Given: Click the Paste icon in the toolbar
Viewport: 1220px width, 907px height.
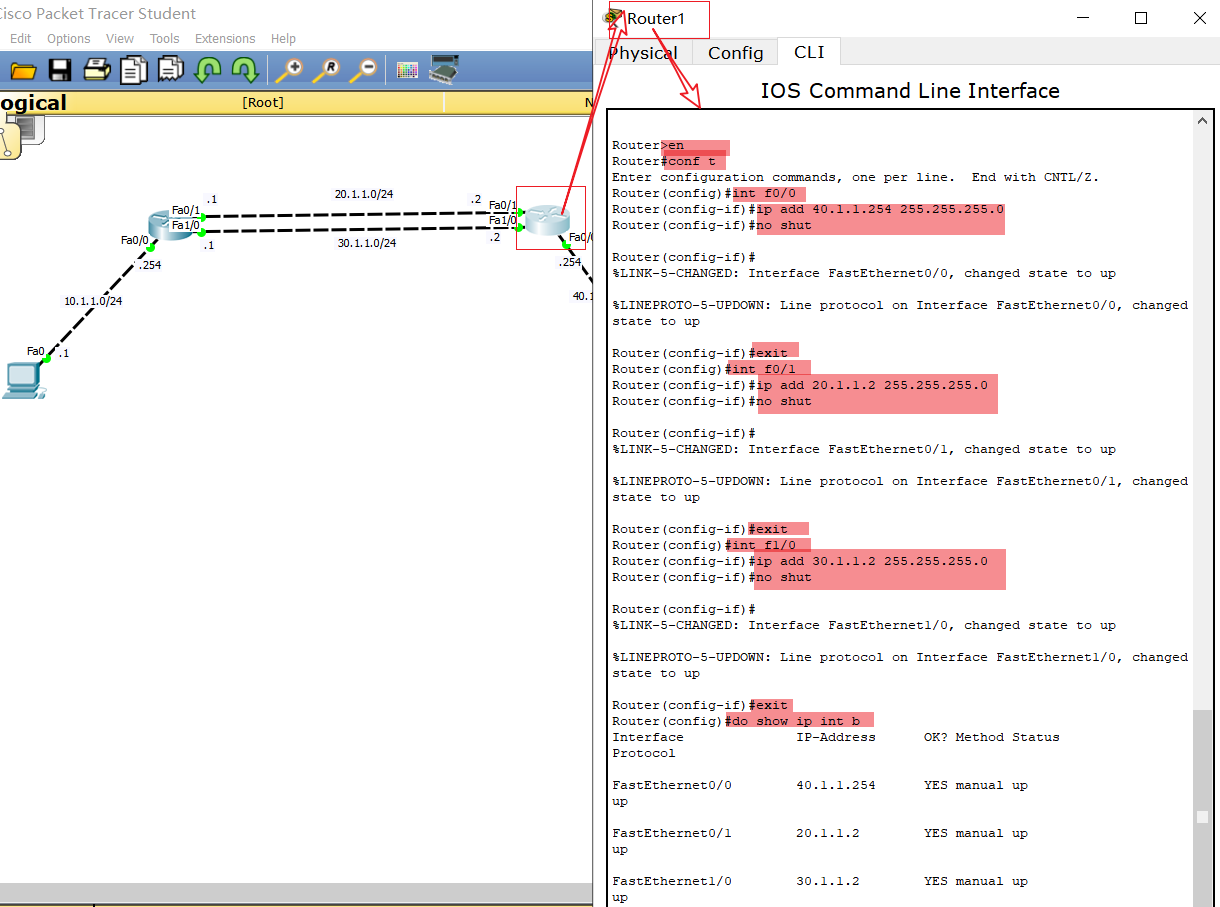Looking at the screenshot, I should [171, 70].
